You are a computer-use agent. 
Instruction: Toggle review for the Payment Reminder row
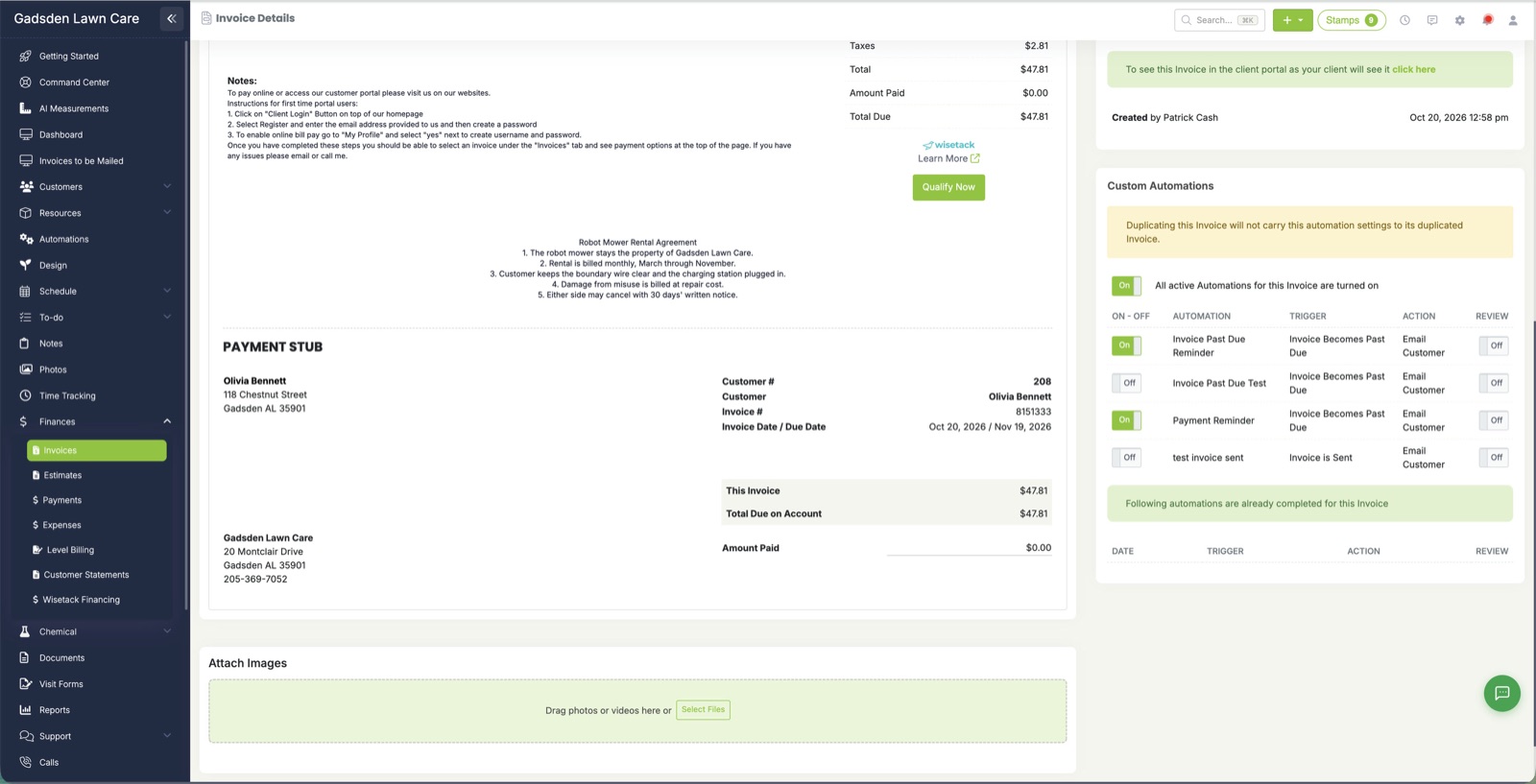(x=1494, y=420)
